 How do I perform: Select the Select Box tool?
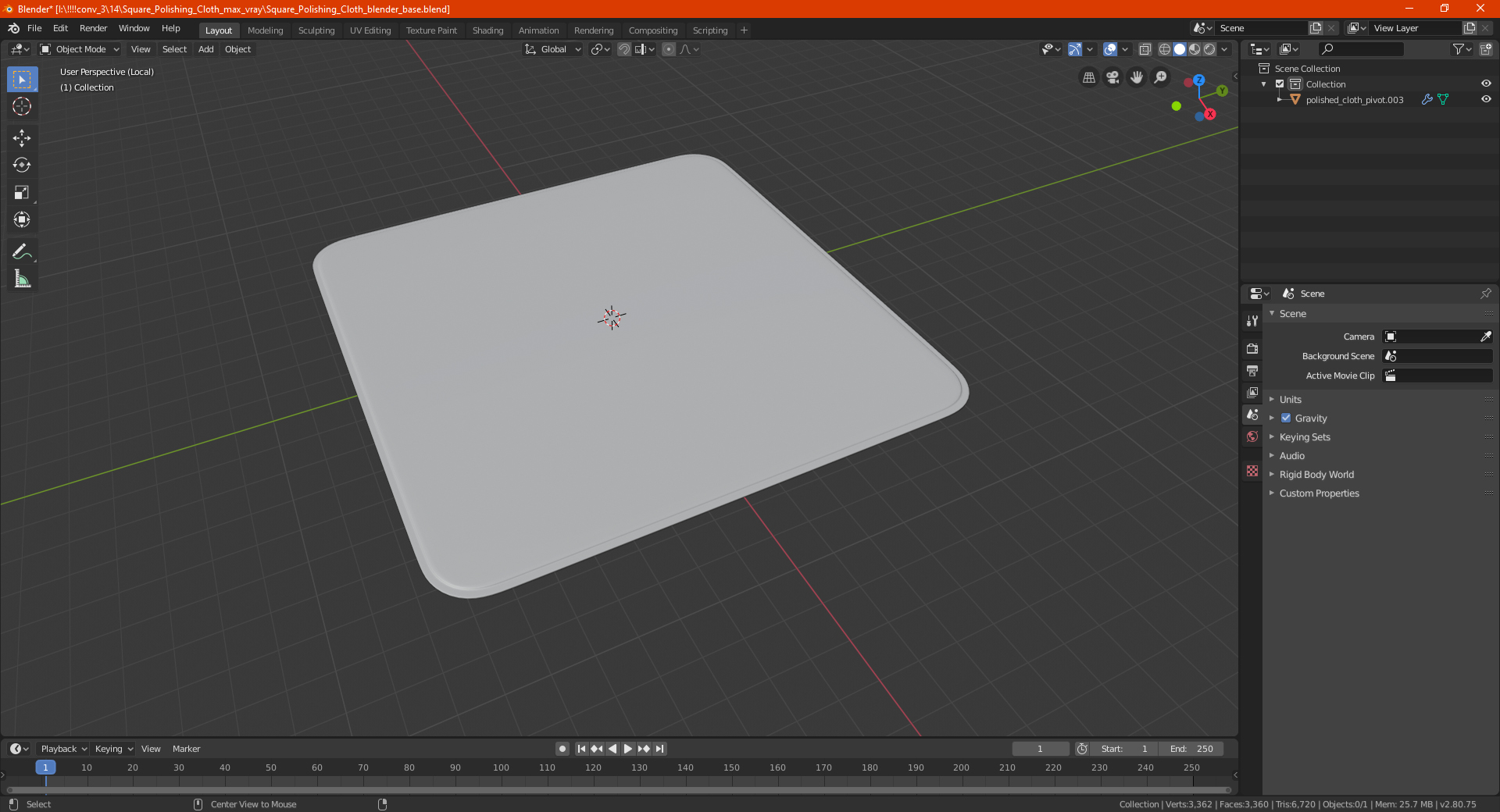[x=22, y=80]
